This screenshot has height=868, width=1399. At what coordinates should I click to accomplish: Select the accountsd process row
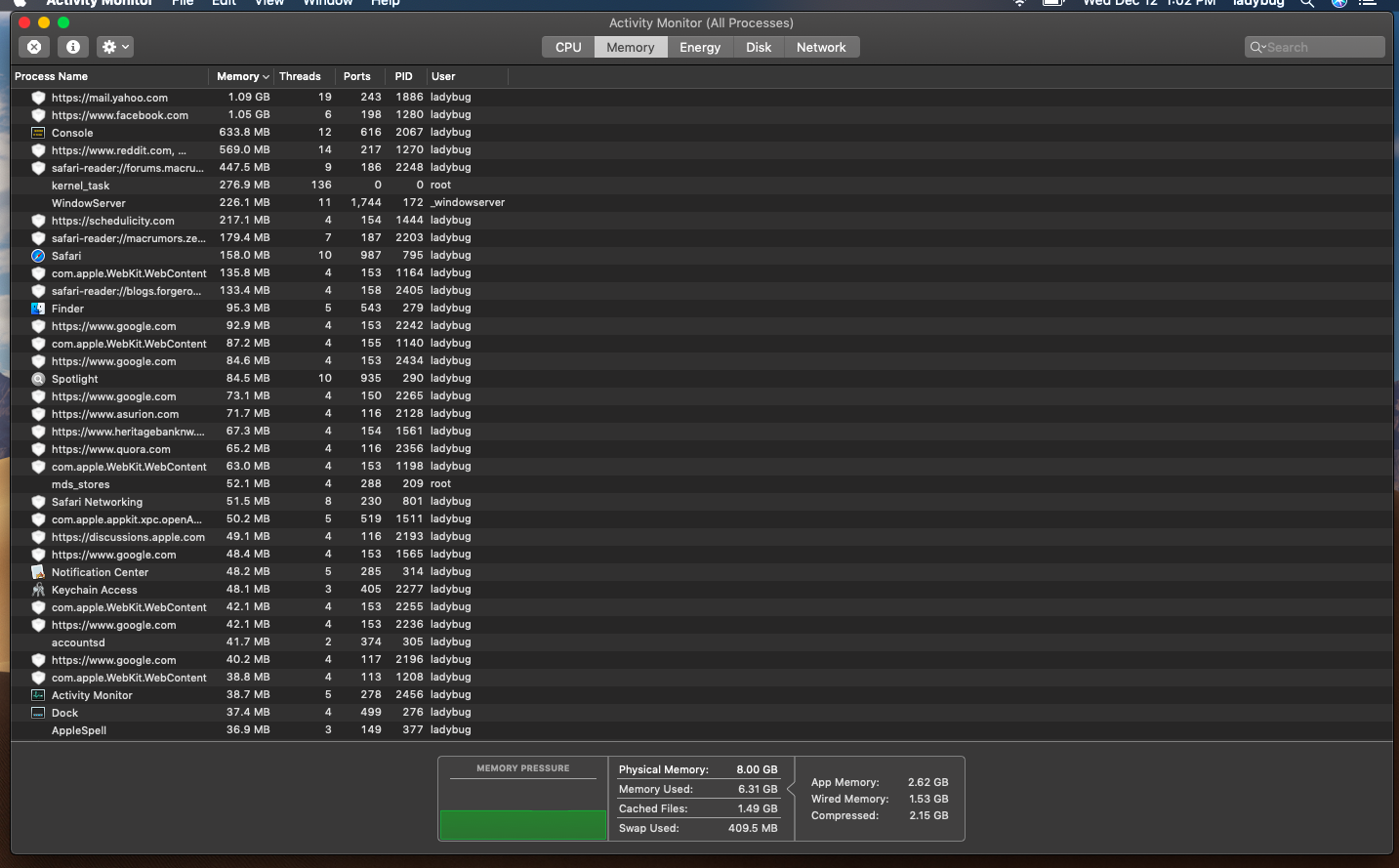[701, 642]
